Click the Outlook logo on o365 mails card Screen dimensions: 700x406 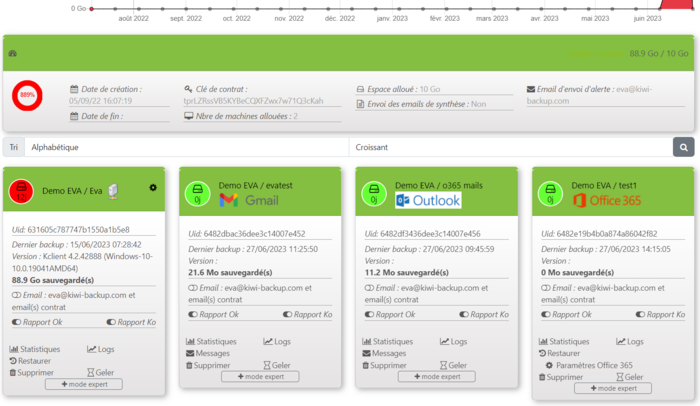pyautogui.click(x=428, y=200)
